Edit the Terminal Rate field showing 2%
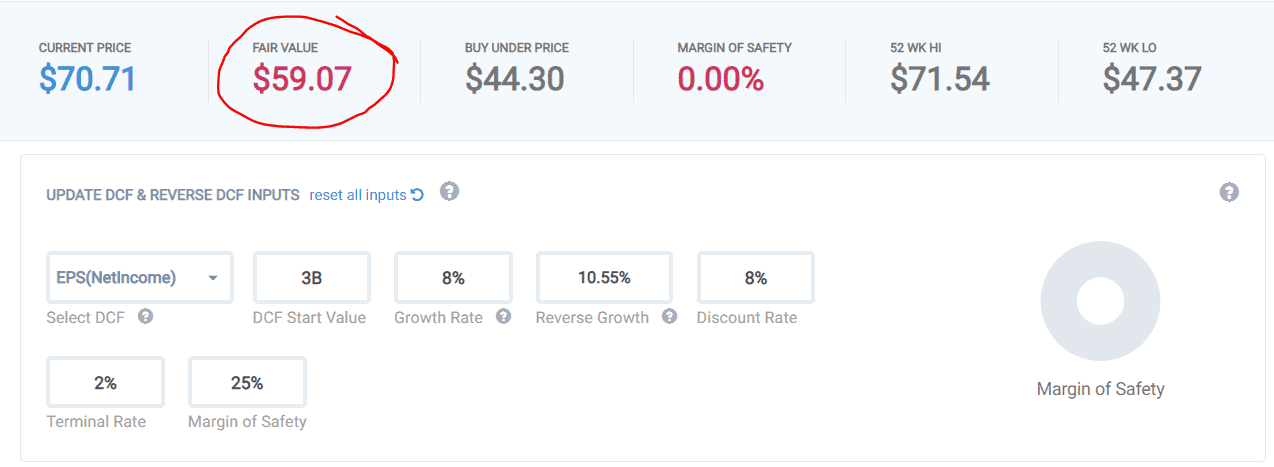1274x467 pixels. (105, 383)
